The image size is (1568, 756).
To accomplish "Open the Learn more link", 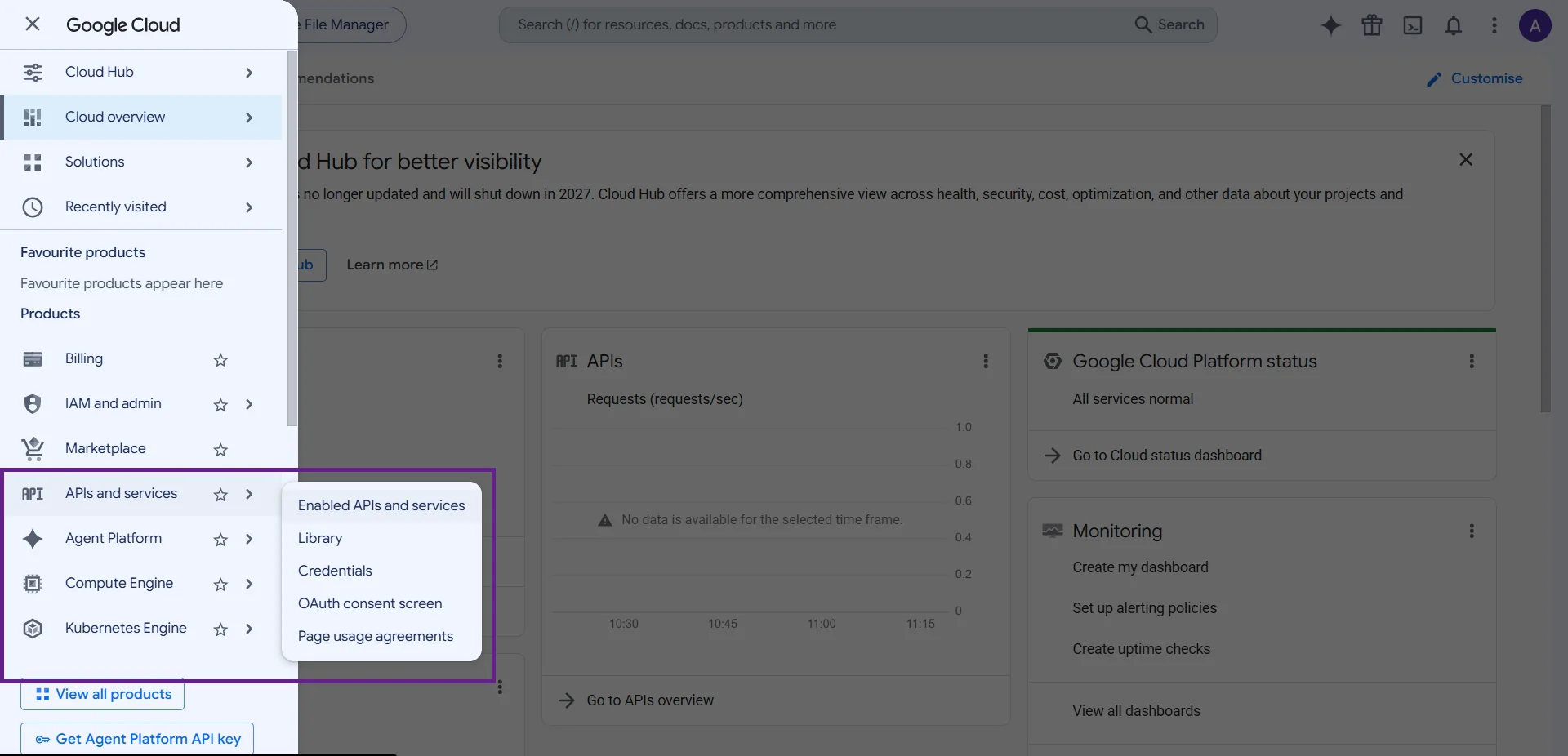I will (x=392, y=265).
